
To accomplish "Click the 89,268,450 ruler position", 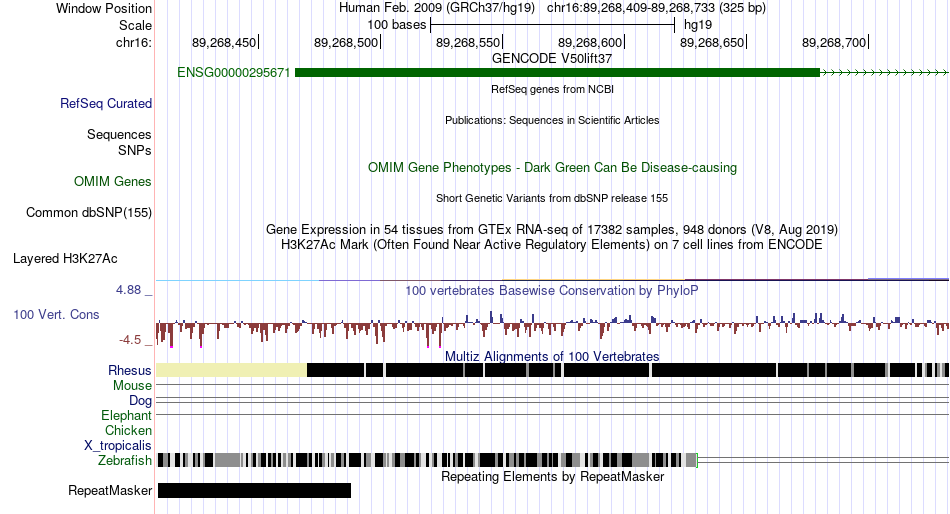I will pos(224,42).
